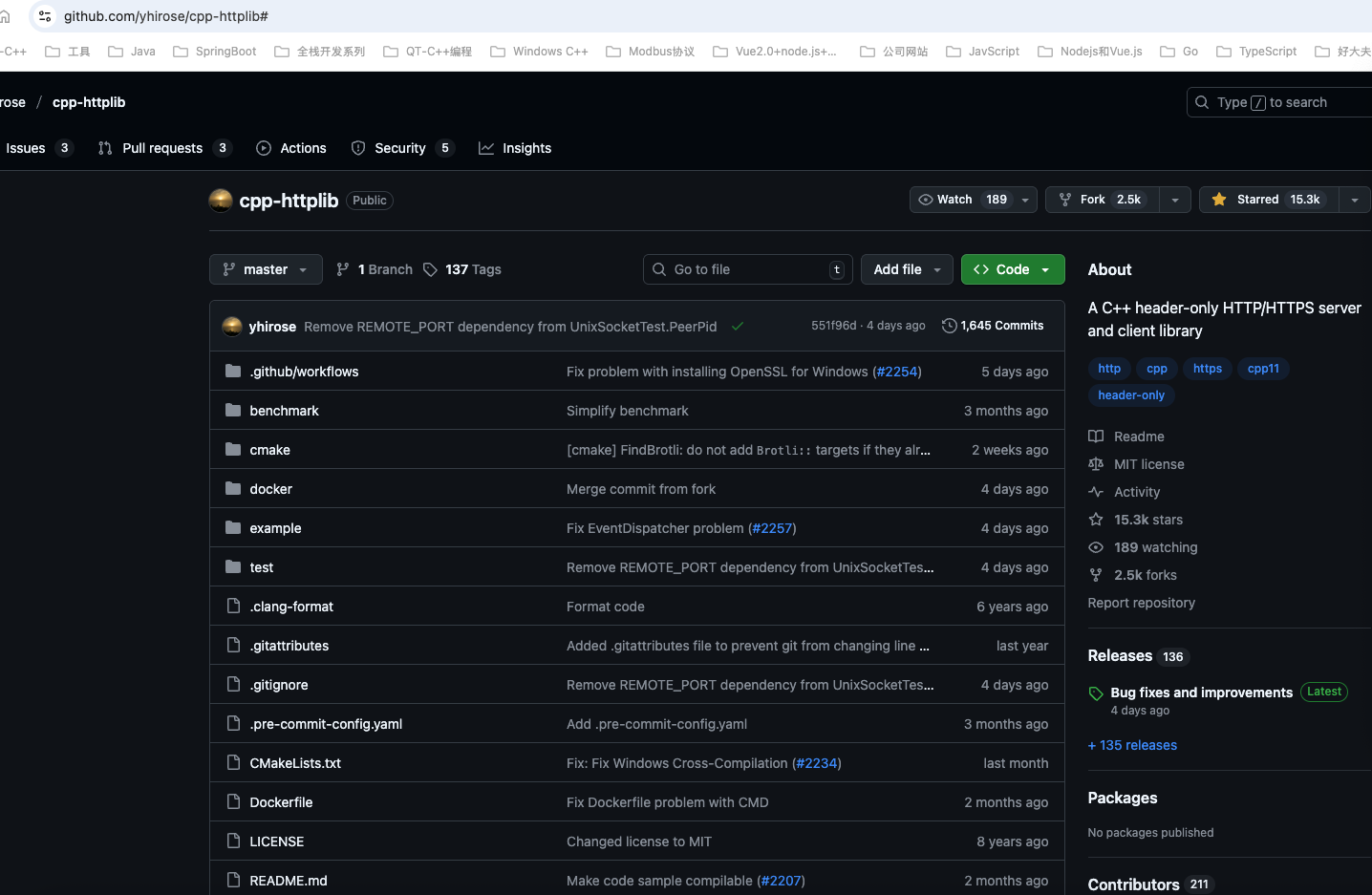1372x895 pixels.
Task: Click the test folder icon
Action: coord(233,566)
